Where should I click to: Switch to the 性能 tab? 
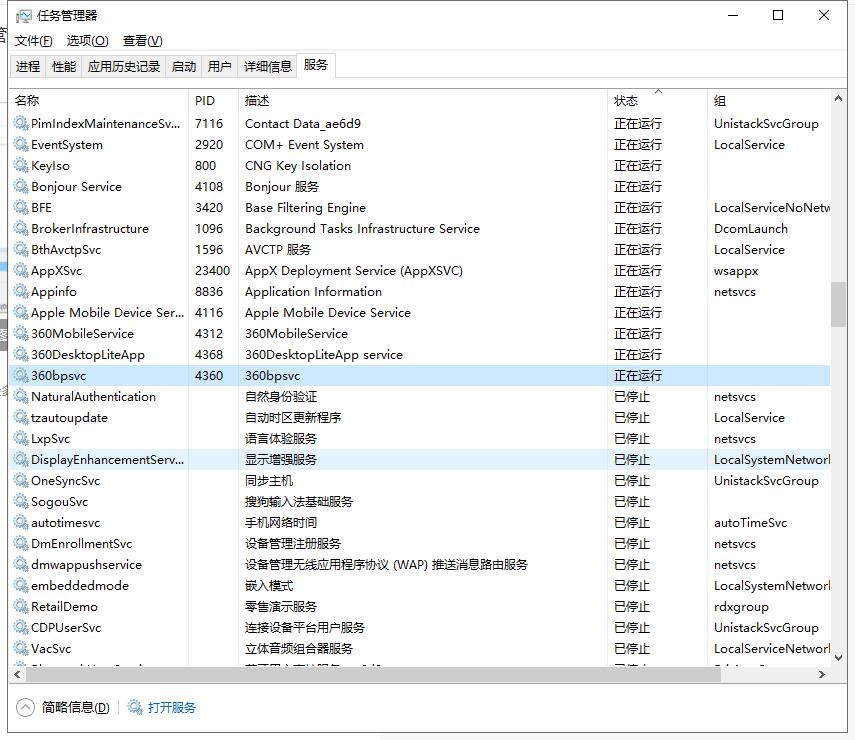coord(63,66)
